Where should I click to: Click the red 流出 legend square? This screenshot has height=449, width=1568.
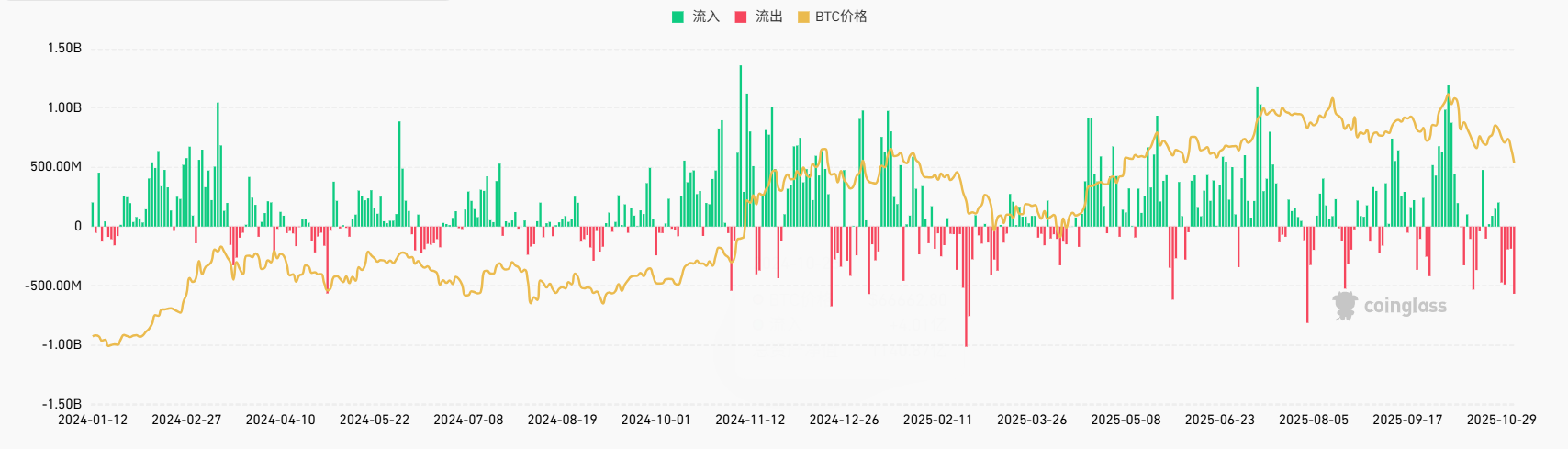point(741,17)
